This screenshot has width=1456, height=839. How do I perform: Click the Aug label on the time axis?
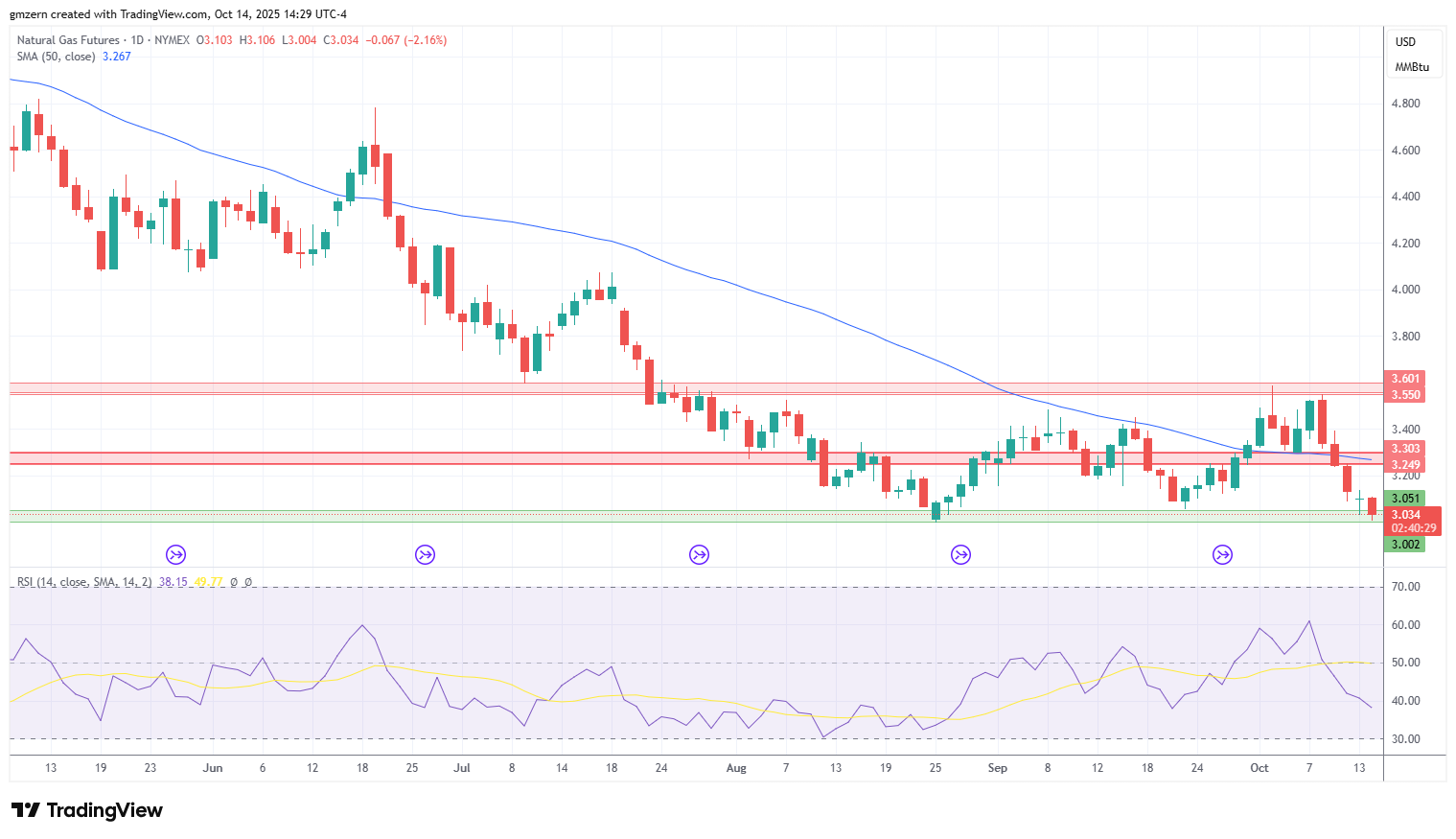click(x=736, y=768)
